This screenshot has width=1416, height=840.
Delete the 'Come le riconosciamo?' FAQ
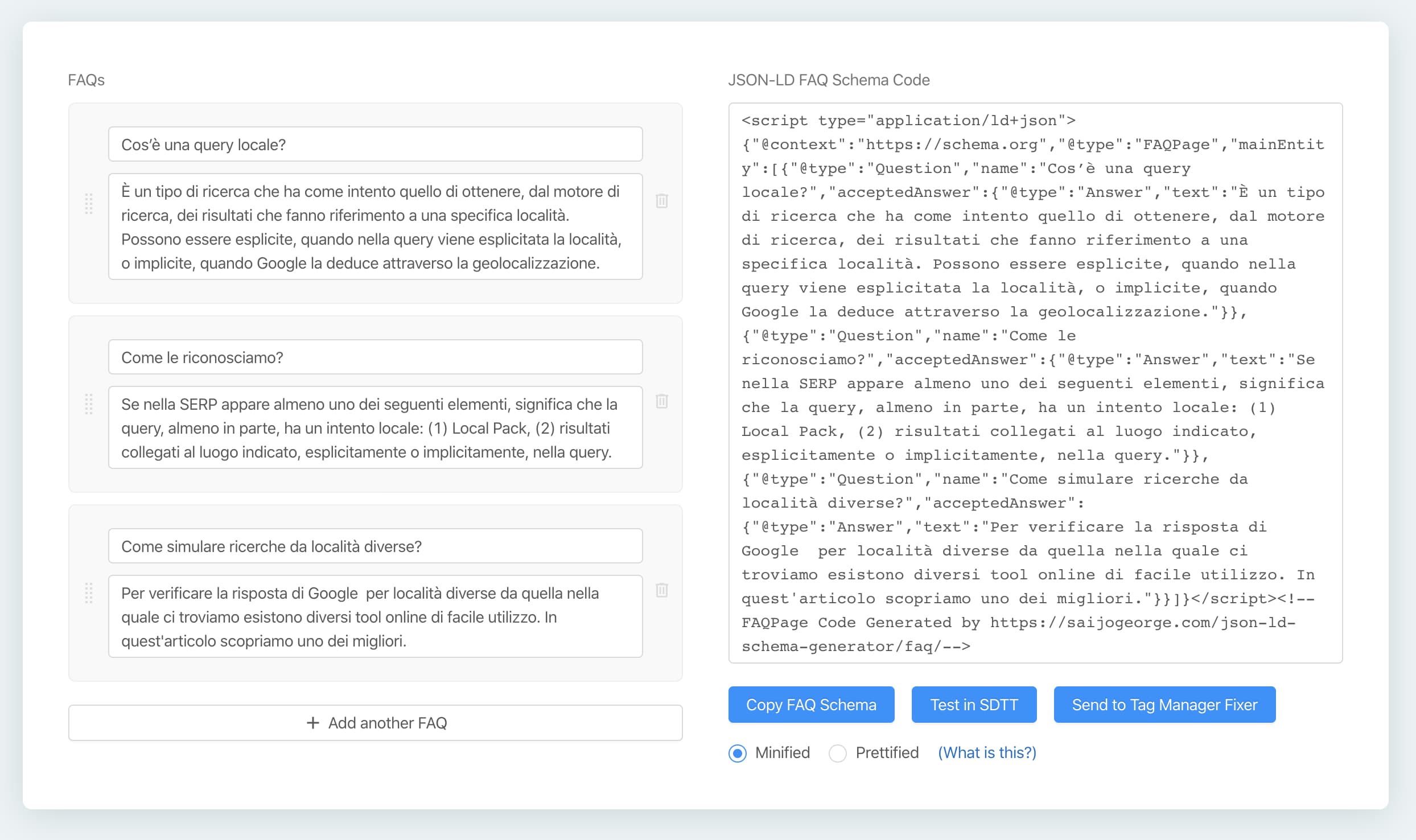[661, 401]
